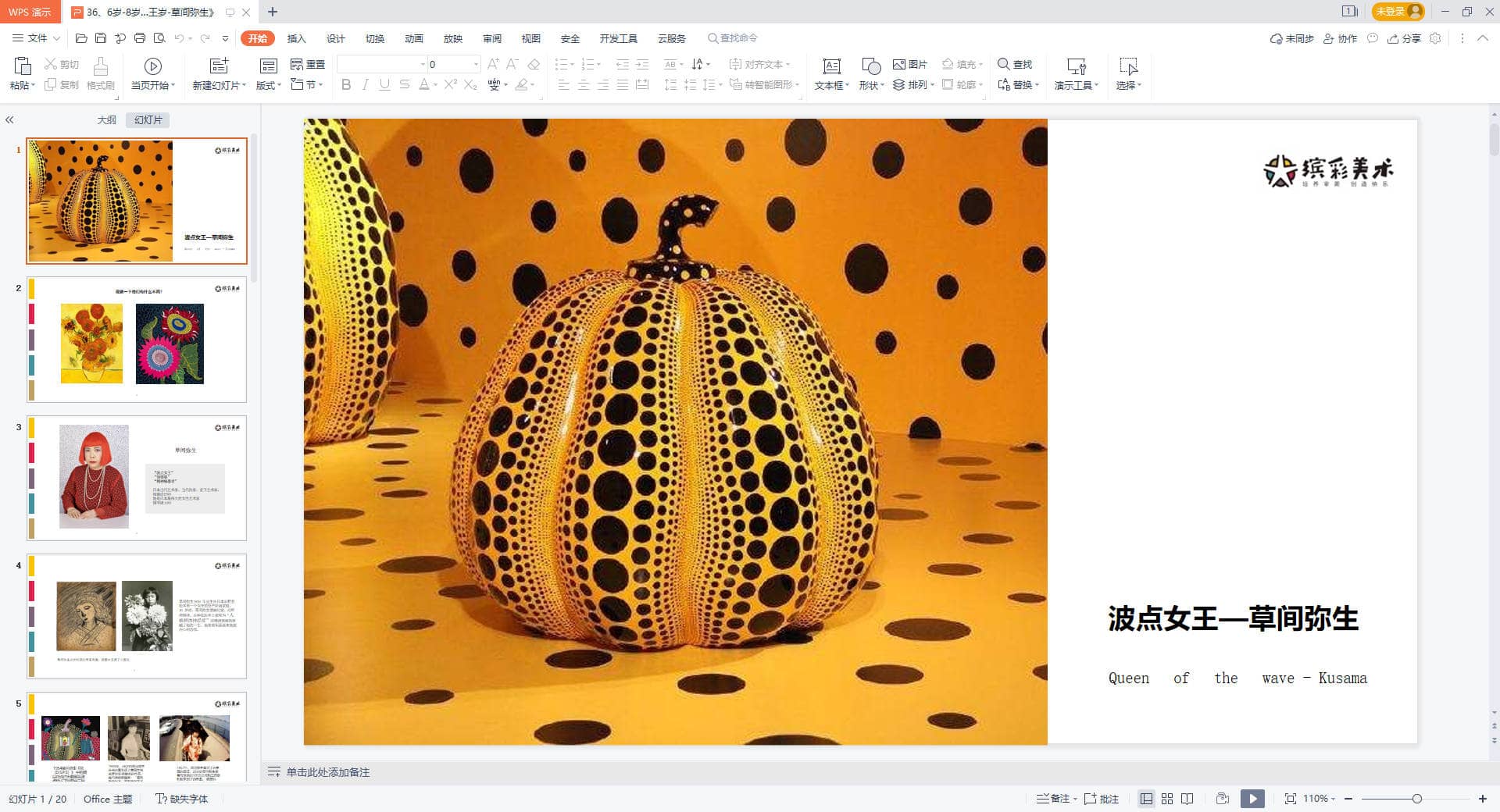The width and height of the screenshot is (1500, 812).
Task: Click the Fit slide to window icon
Action: [x=1290, y=799]
